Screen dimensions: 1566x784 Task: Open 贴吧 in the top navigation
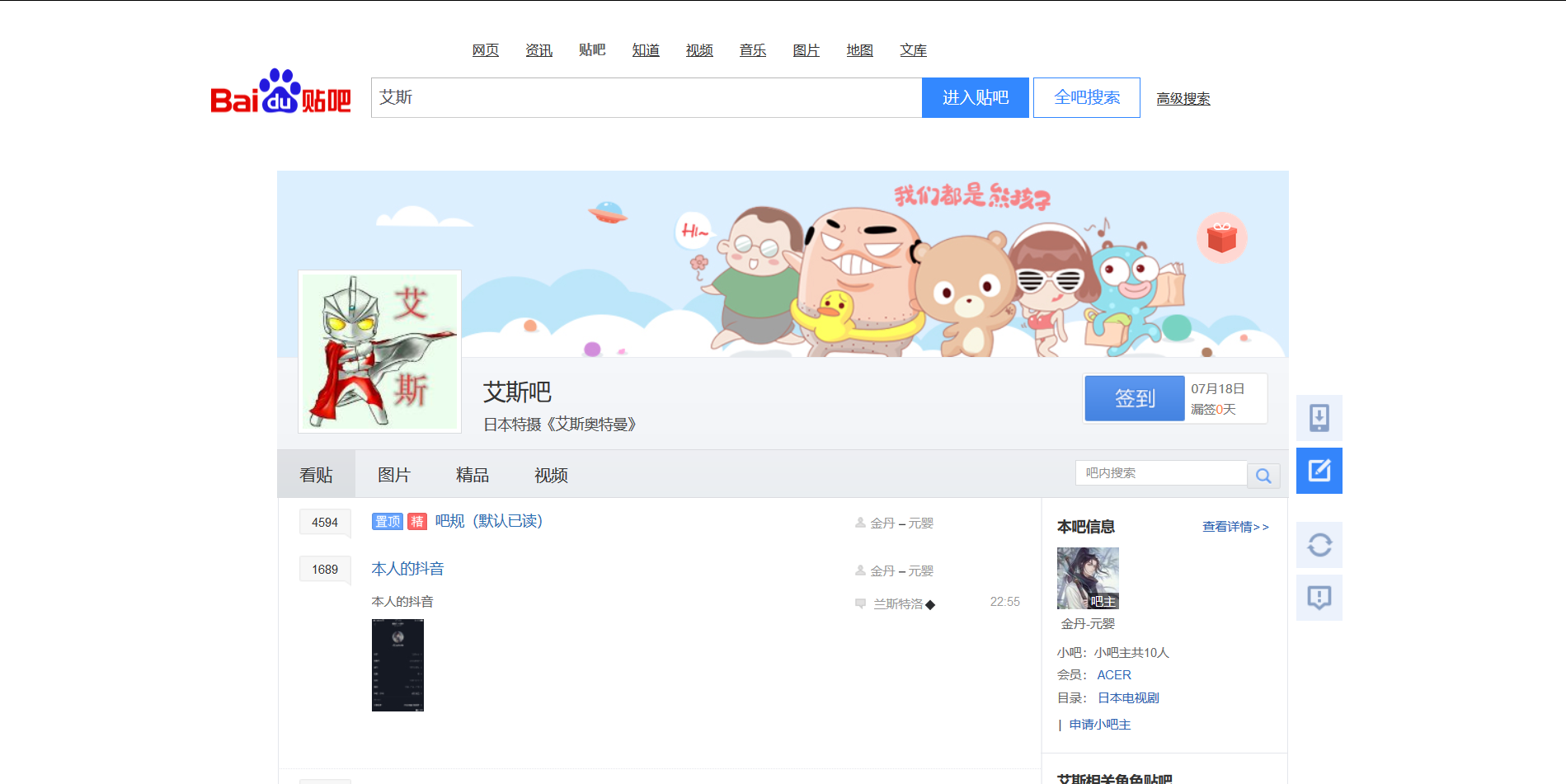[x=592, y=50]
